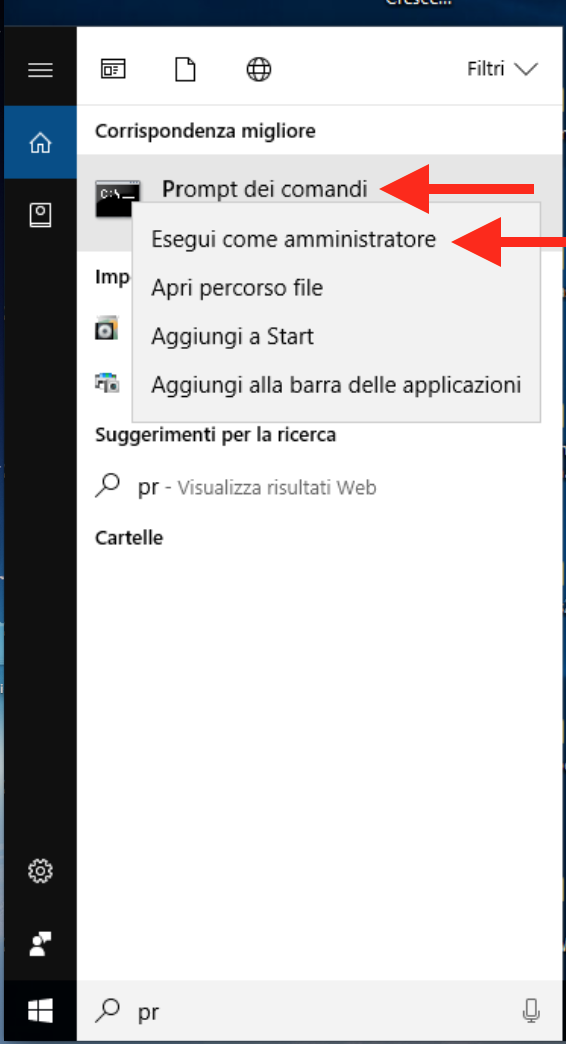Select Aggiungi alla barra delle applicazioni
The image size is (566, 1044).
tap(336, 385)
